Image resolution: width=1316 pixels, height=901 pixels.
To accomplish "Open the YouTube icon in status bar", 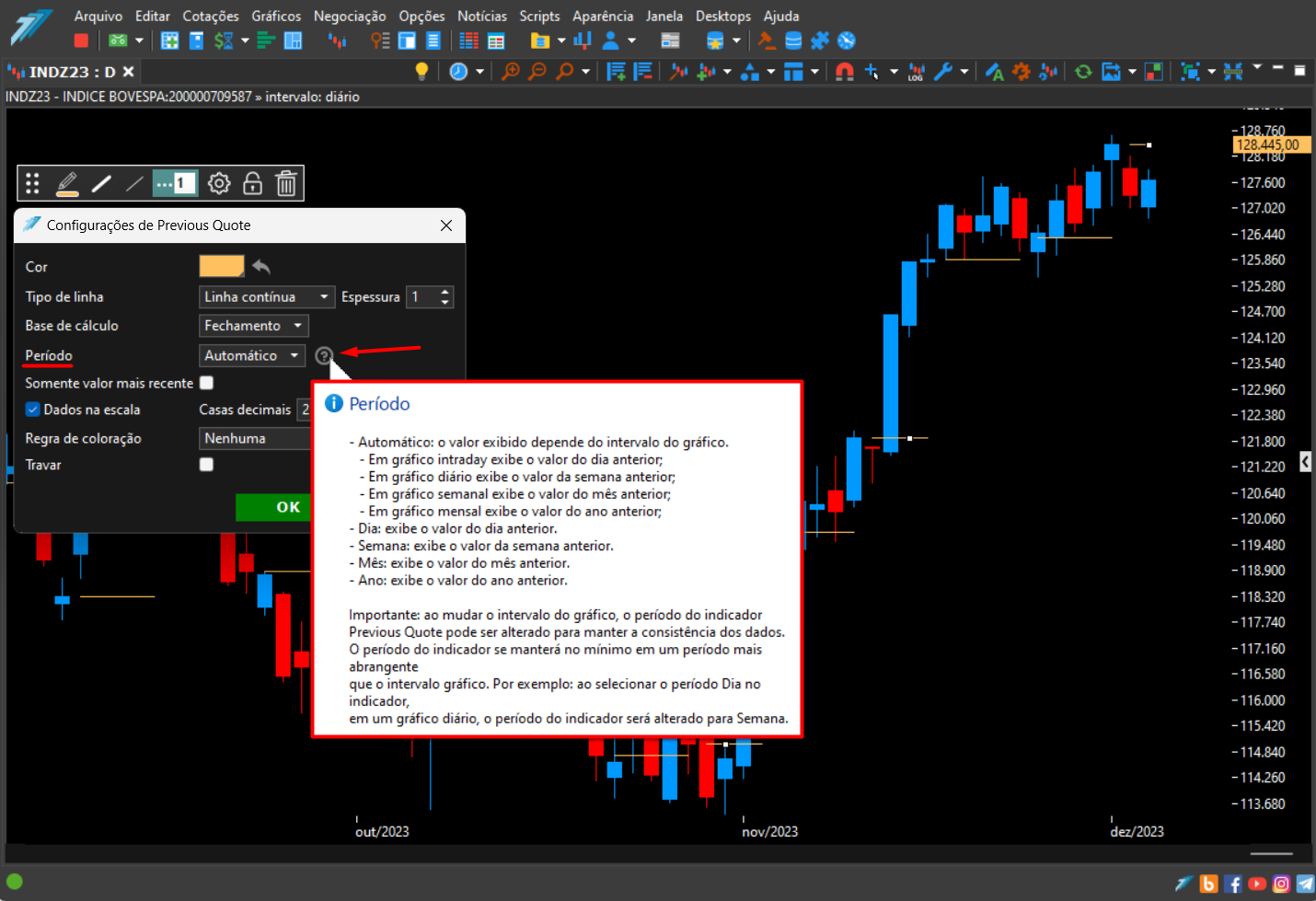I will 1257,884.
